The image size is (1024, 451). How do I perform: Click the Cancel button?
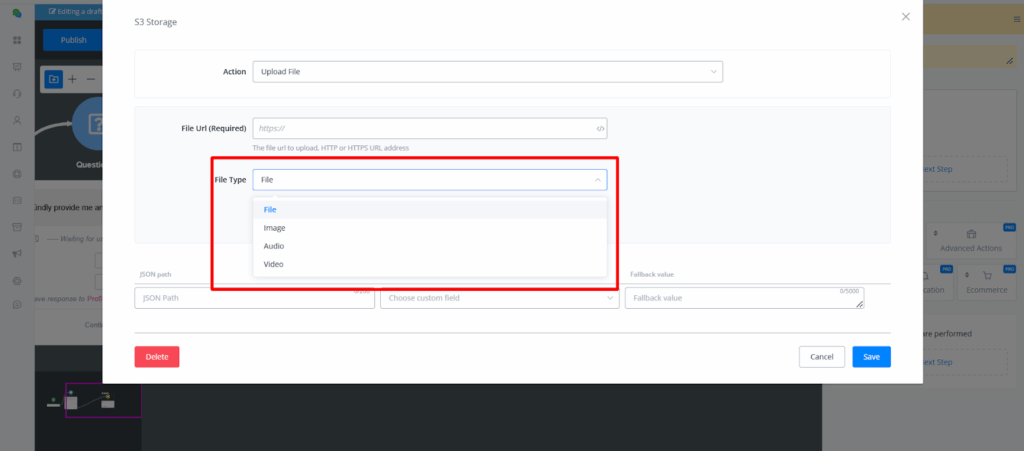(x=821, y=357)
